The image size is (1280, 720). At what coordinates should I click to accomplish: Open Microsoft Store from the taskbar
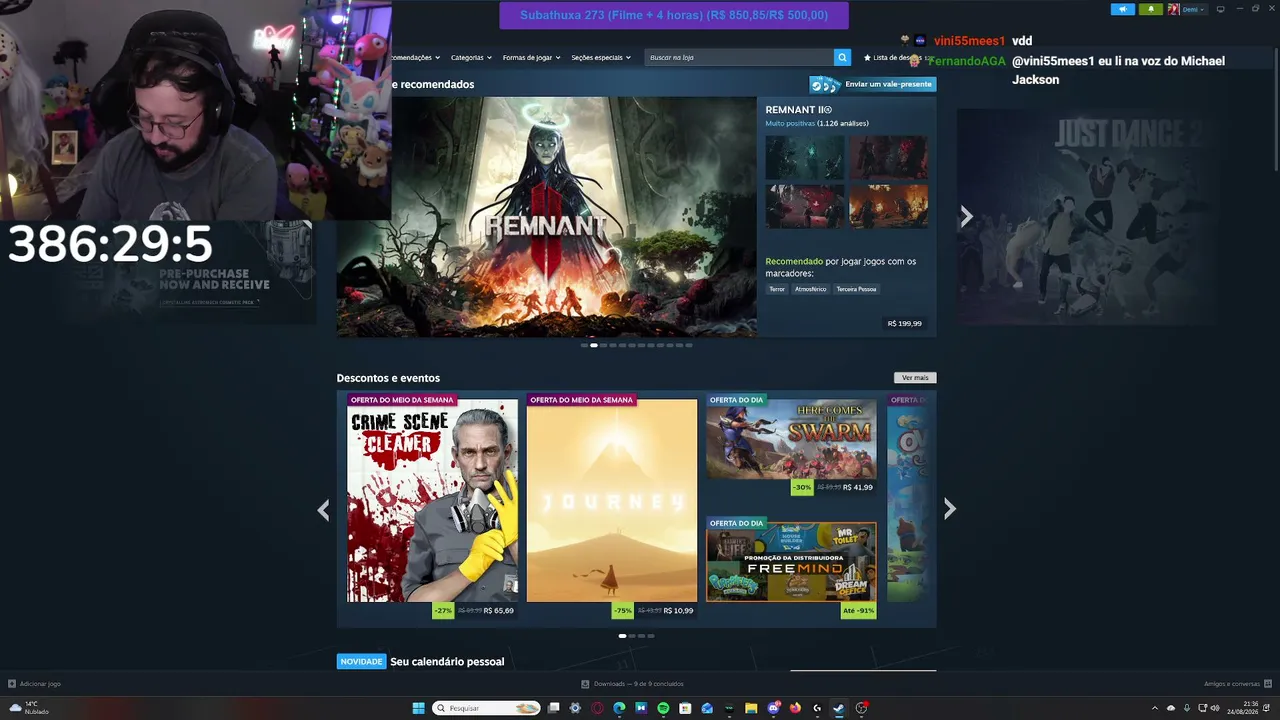[685, 708]
